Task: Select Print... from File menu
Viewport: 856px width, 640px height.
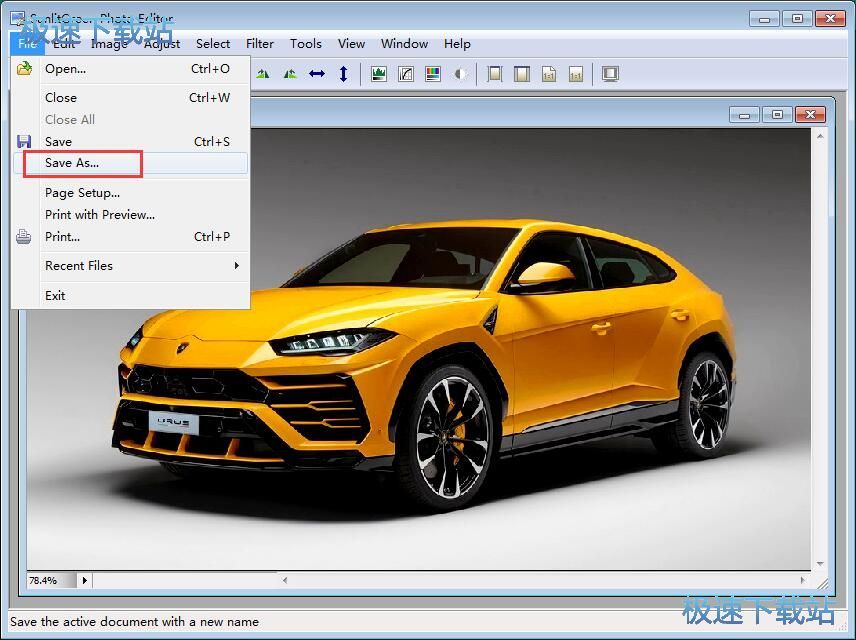Action: [131, 236]
